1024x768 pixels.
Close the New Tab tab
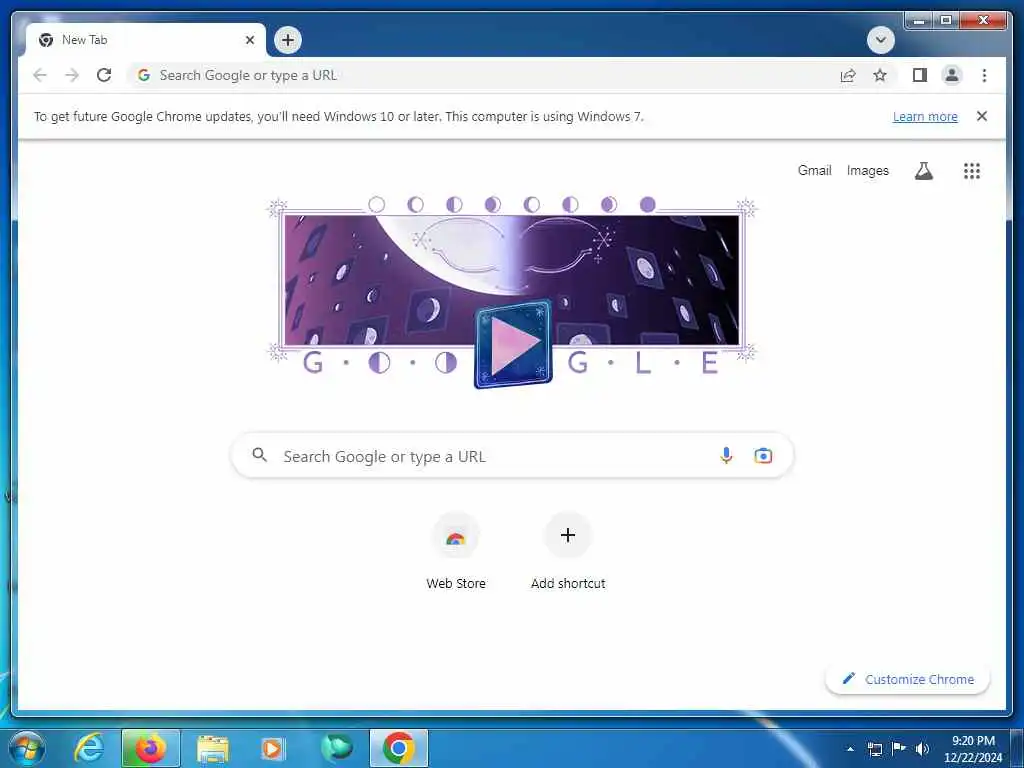pyautogui.click(x=249, y=40)
